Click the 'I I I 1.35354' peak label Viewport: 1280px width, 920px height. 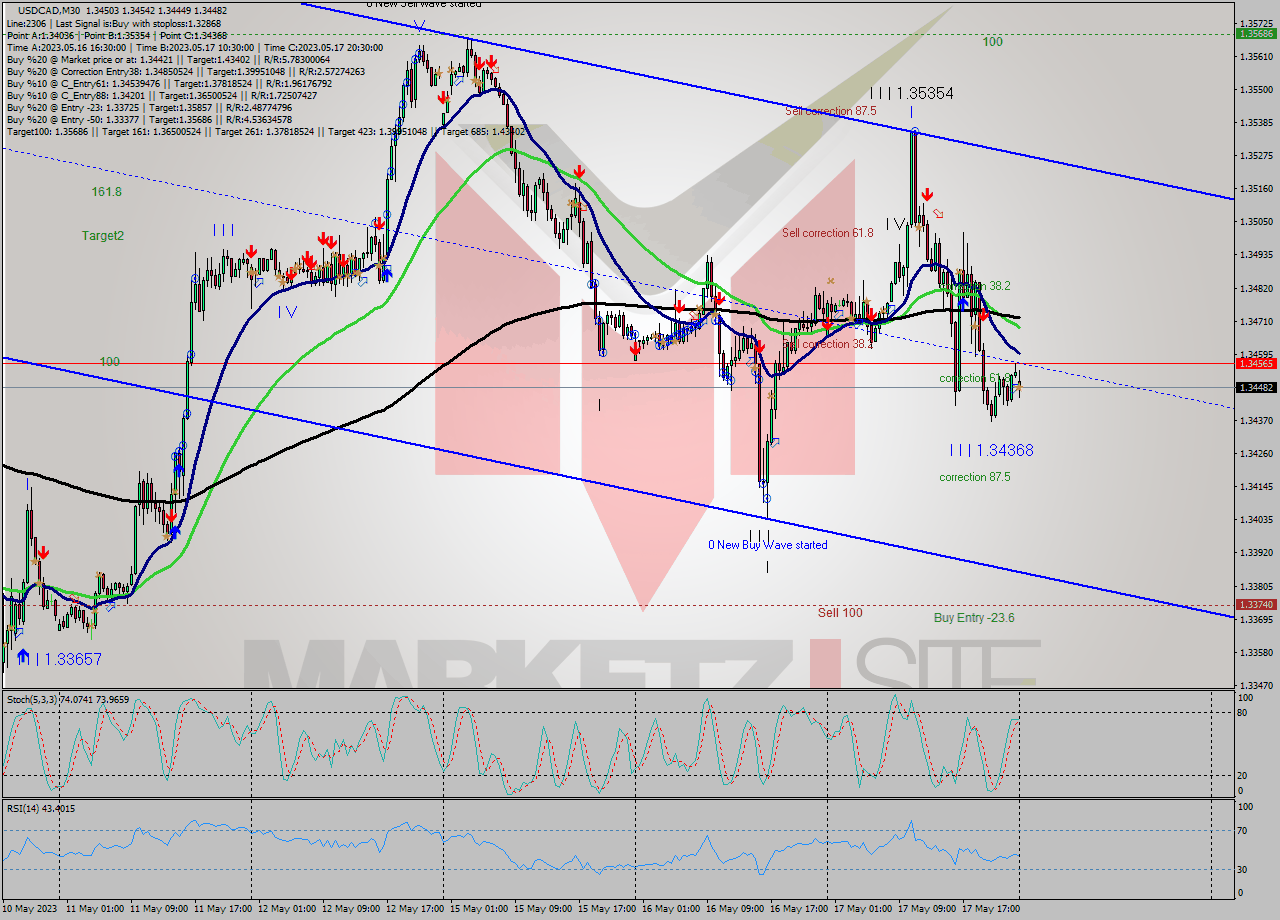(911, 93)
